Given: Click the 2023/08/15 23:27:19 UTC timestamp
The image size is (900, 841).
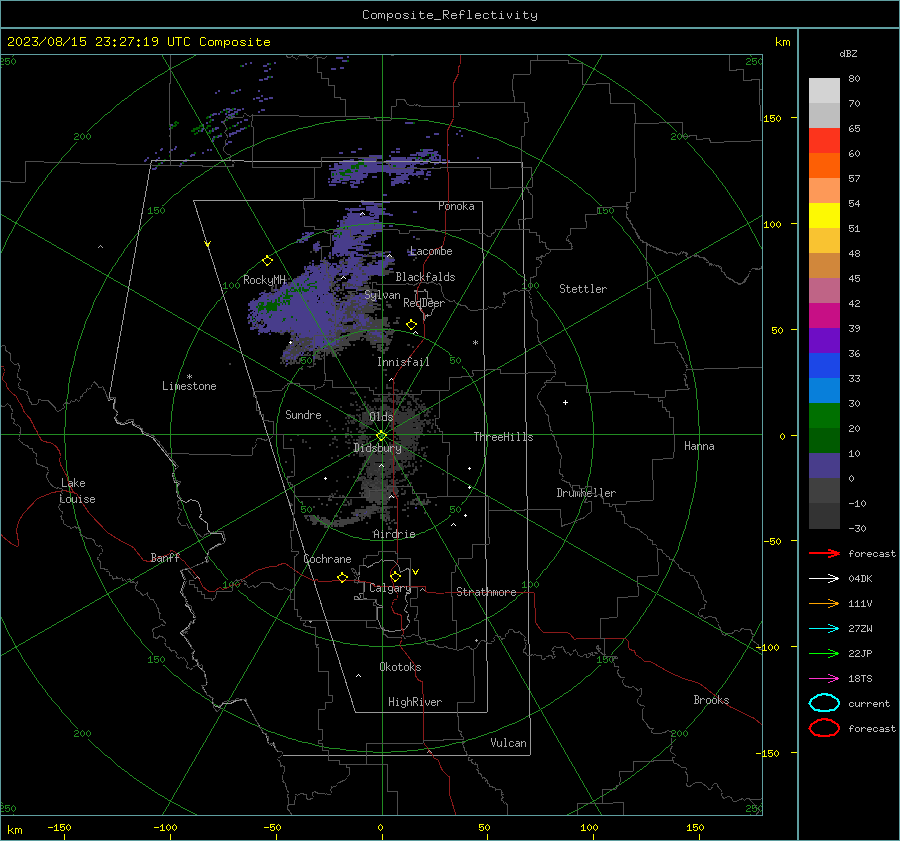Looking at the screenshot, I should tap(138, 42).
